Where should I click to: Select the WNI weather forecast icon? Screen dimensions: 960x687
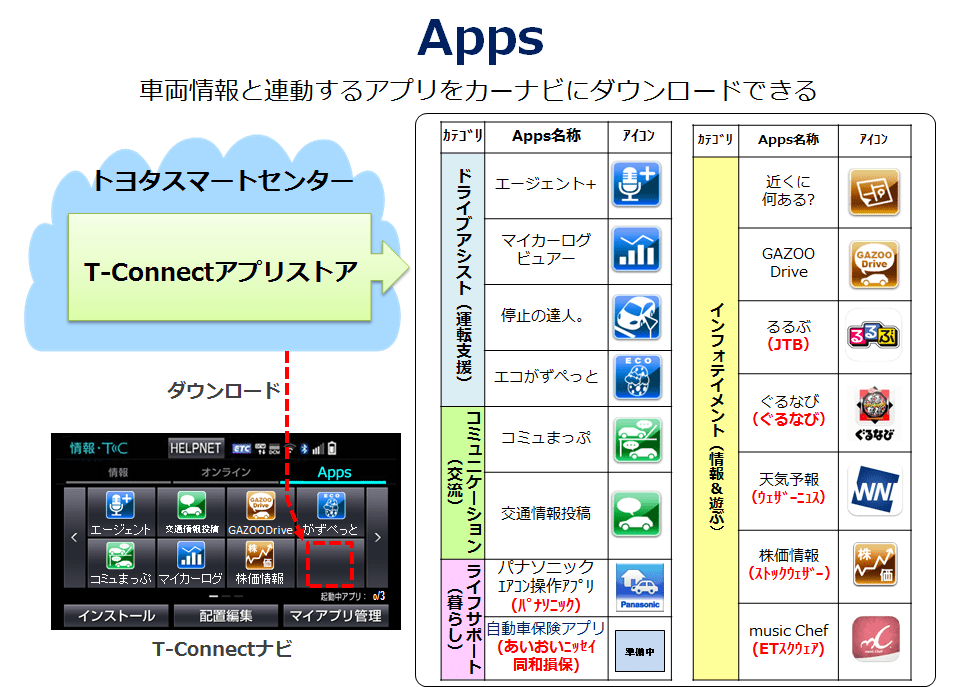coord(874,490)
